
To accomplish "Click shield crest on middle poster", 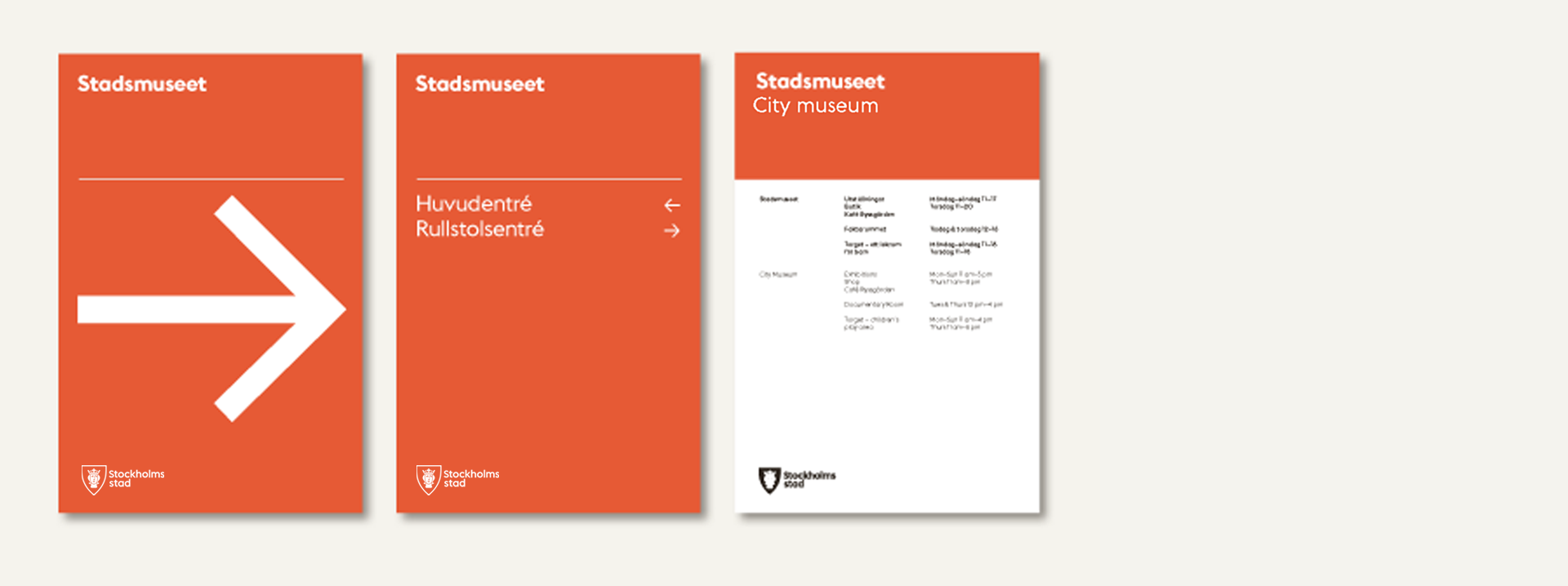I will [428, 479].
